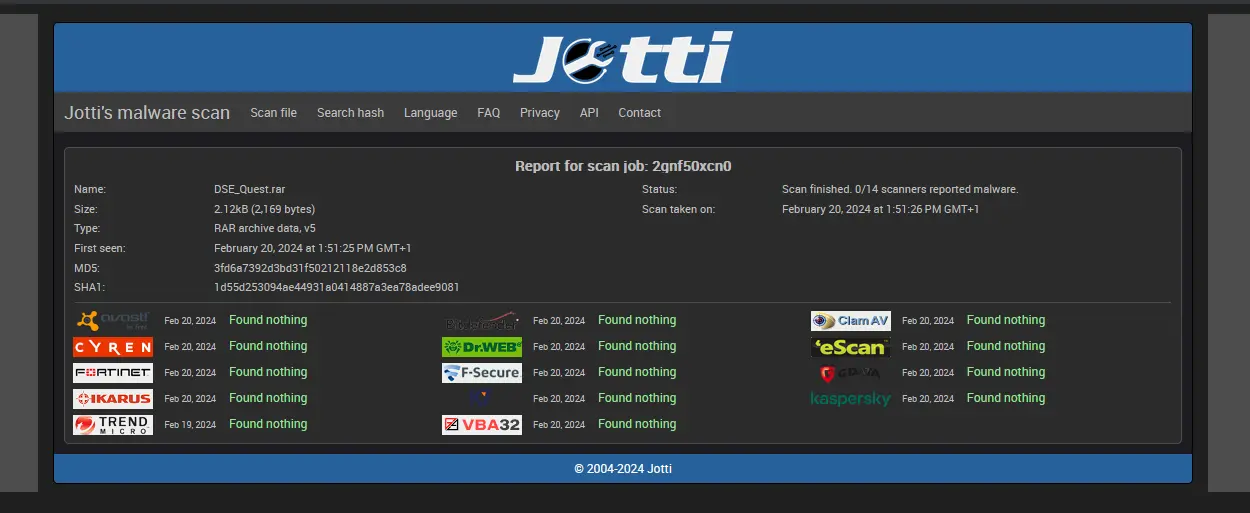
Task: Click Found nothing result beside ClamAV
Action: pyautogui.click(x=1006, y=320)
